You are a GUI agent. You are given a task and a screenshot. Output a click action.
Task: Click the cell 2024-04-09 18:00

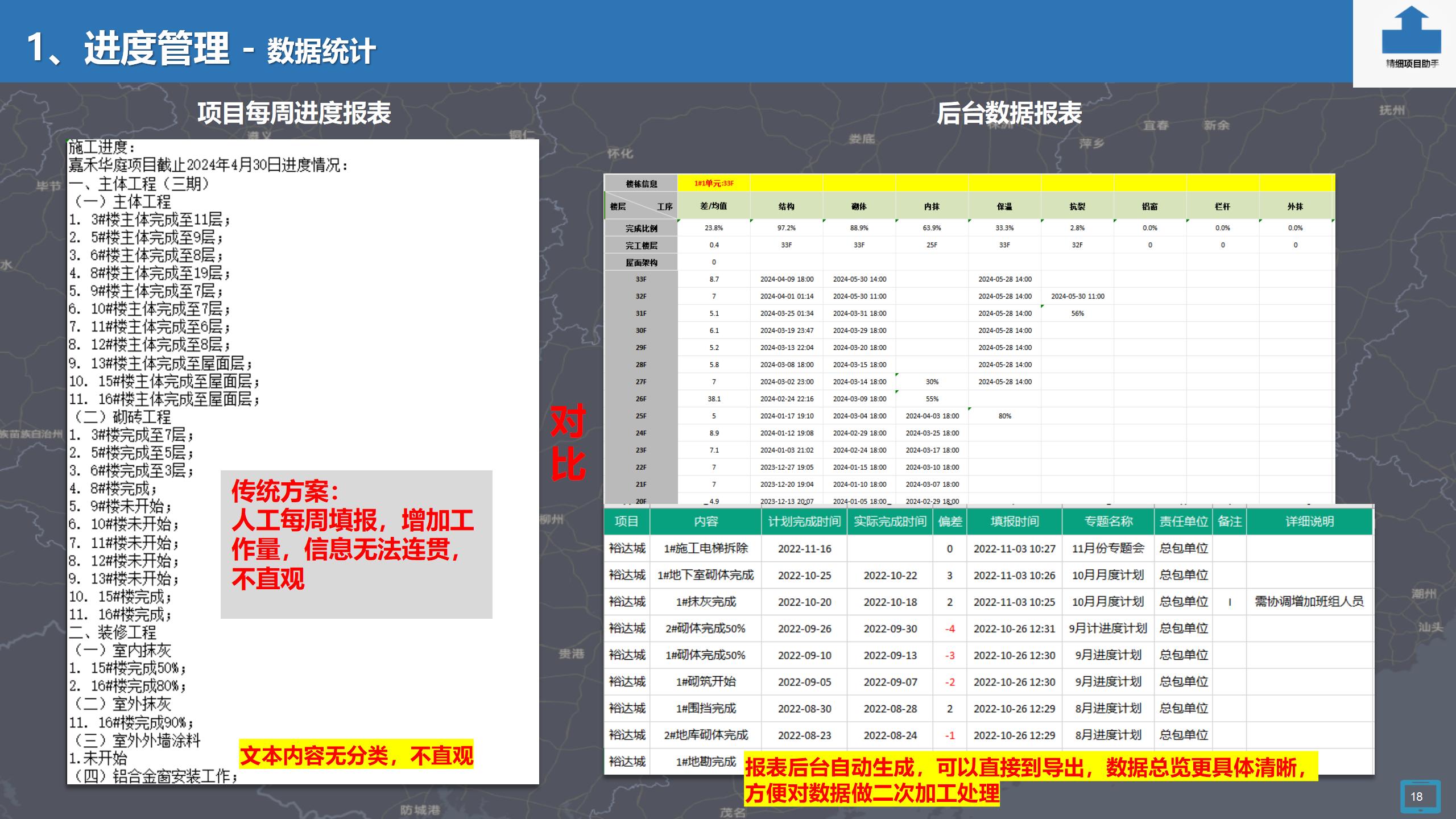point(787,279)
